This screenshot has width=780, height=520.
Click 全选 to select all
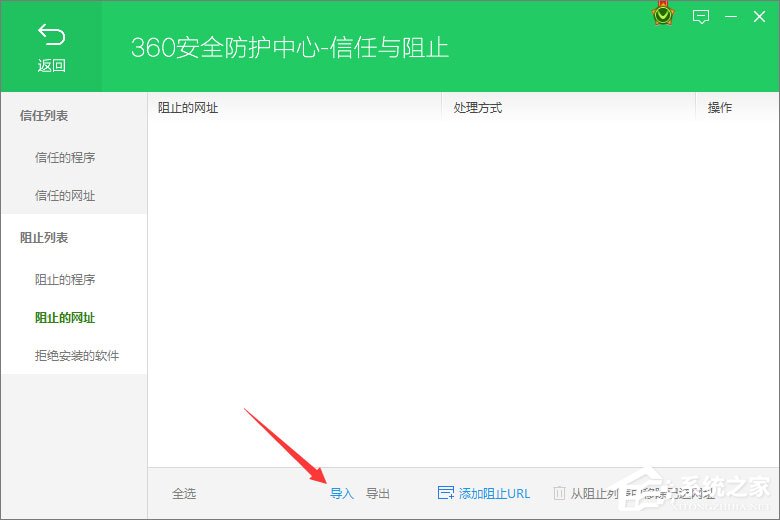click(x=184, y=494)
